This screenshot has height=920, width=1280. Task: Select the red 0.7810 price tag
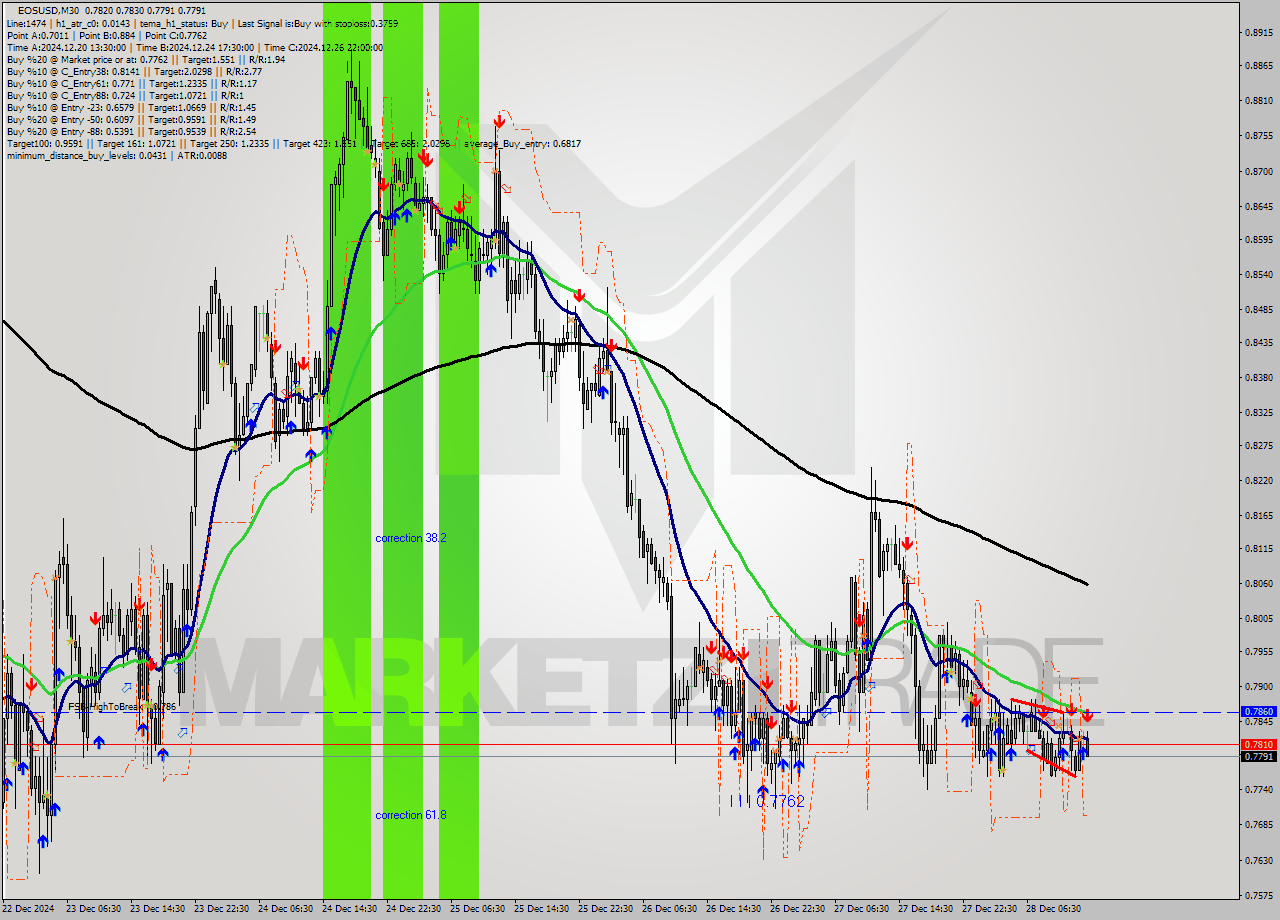1258,745
